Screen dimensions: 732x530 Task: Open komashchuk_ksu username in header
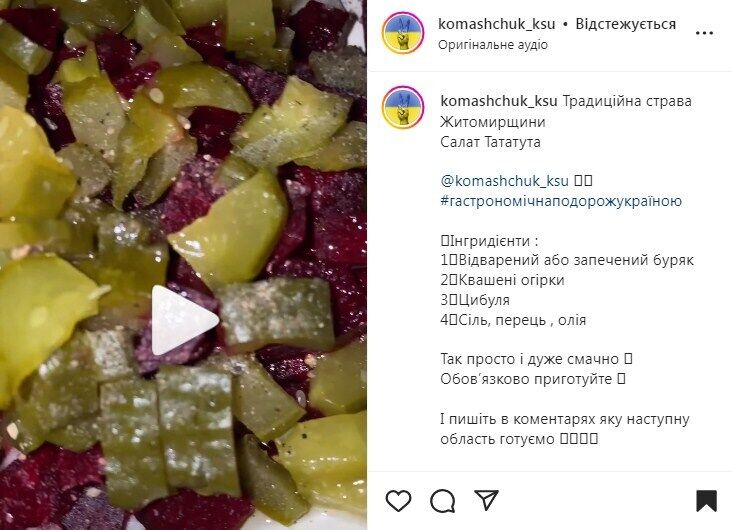click(497, 24)
